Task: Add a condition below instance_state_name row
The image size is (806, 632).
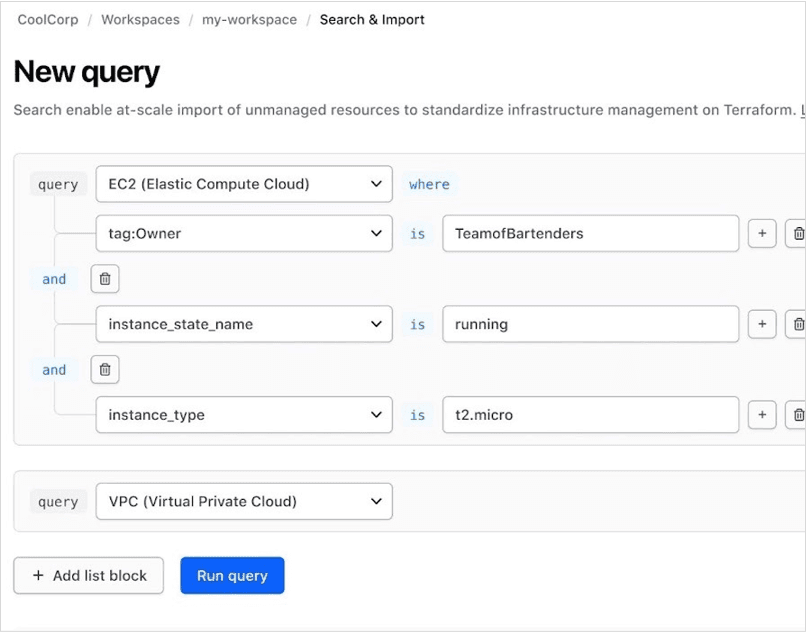Action: point(762,324)
